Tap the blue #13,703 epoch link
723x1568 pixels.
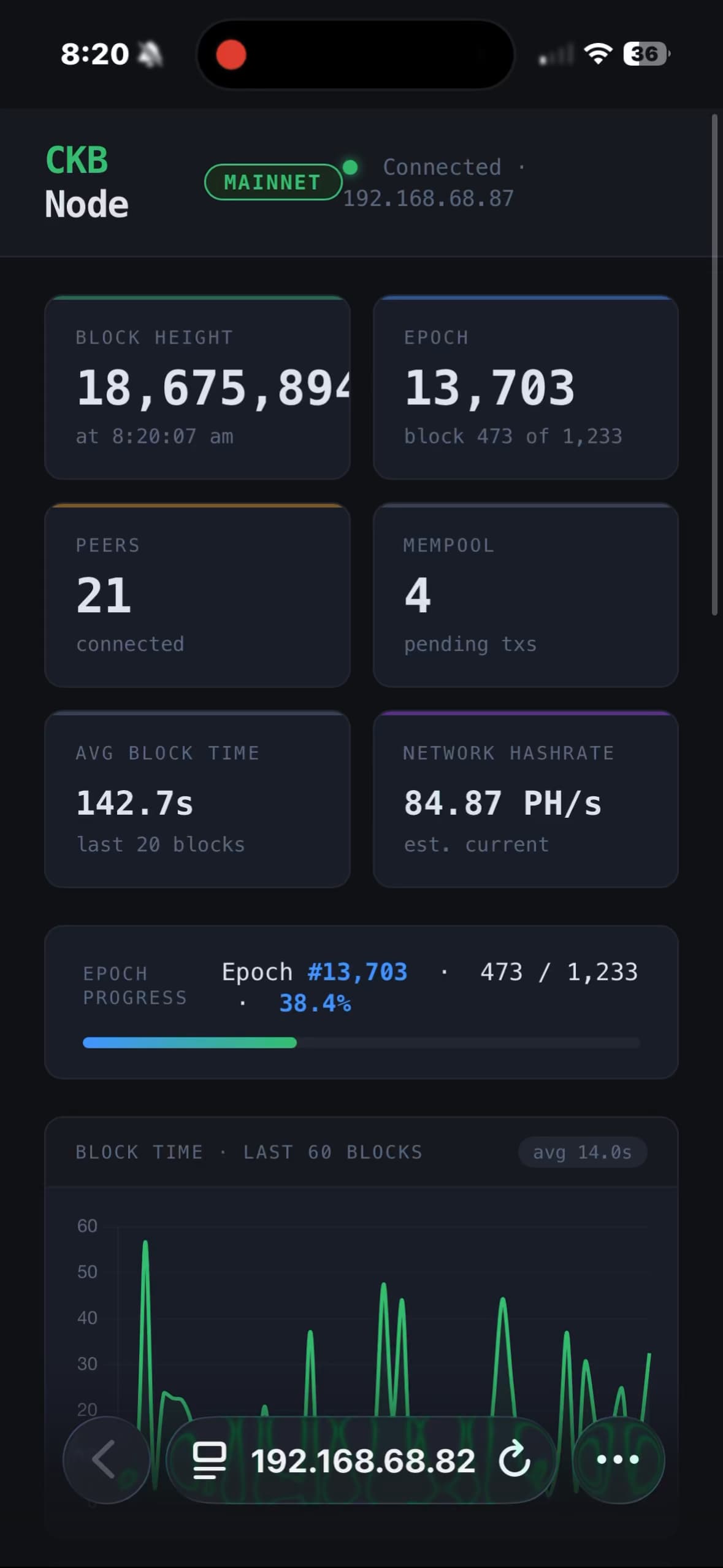pyautogui.click(x=358, y=972)
